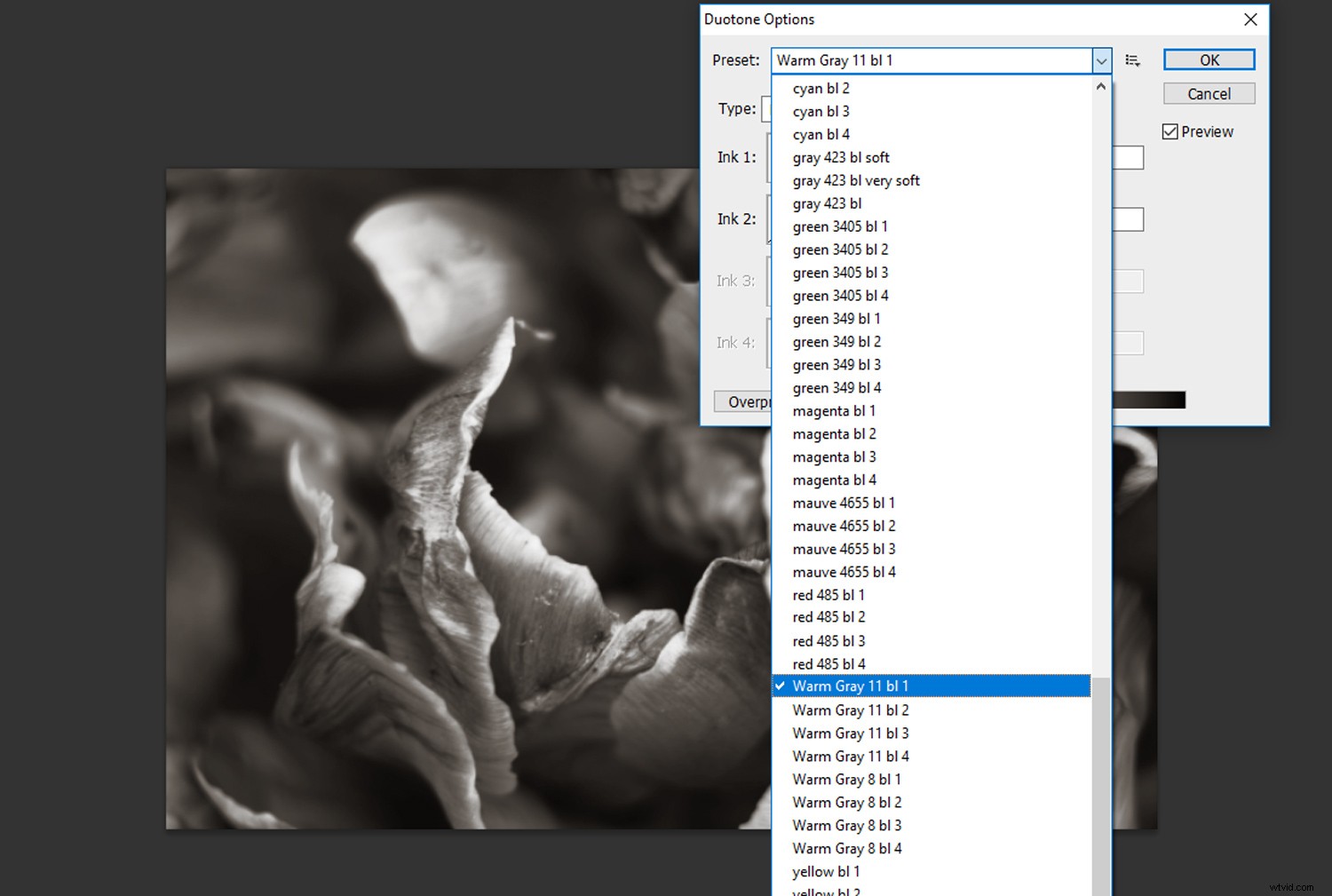This screenshot has height=896, width=1332.
Task: Pick the "mauve 4655 bl 2" preset
Action: 843,526
